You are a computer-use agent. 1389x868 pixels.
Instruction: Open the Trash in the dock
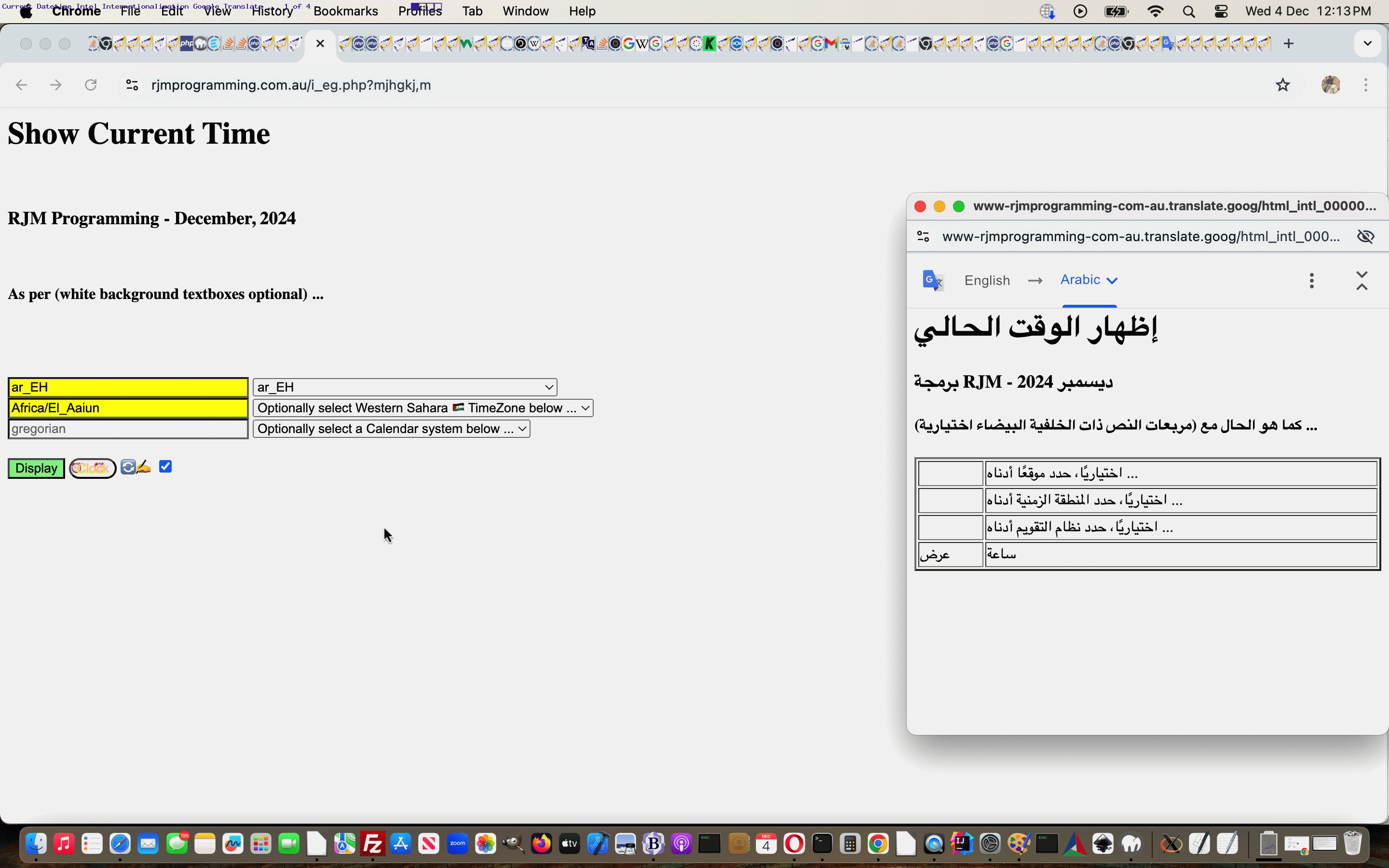click(1353, 844)
